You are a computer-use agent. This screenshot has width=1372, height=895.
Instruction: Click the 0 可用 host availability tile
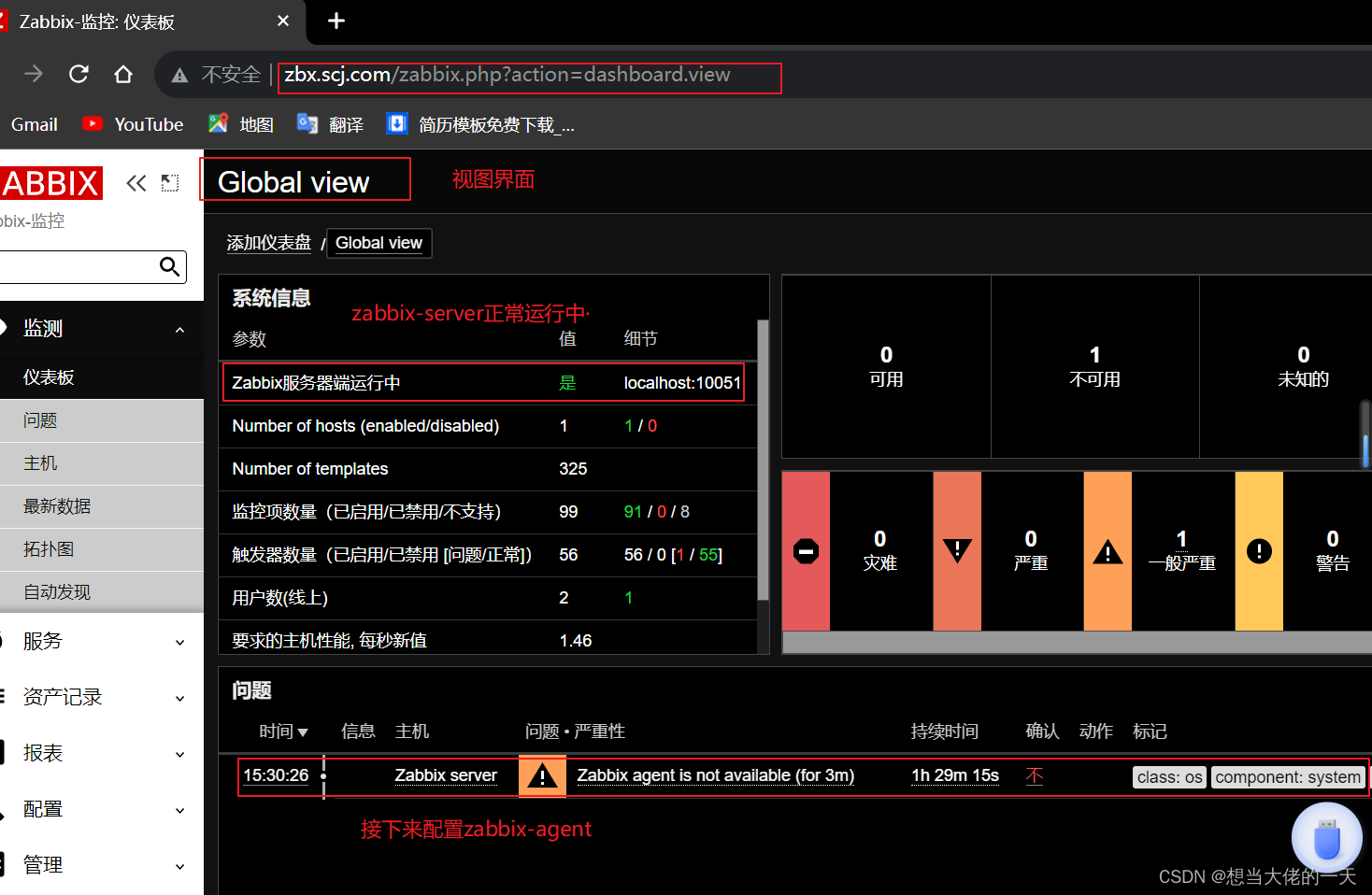pos(886,366)
